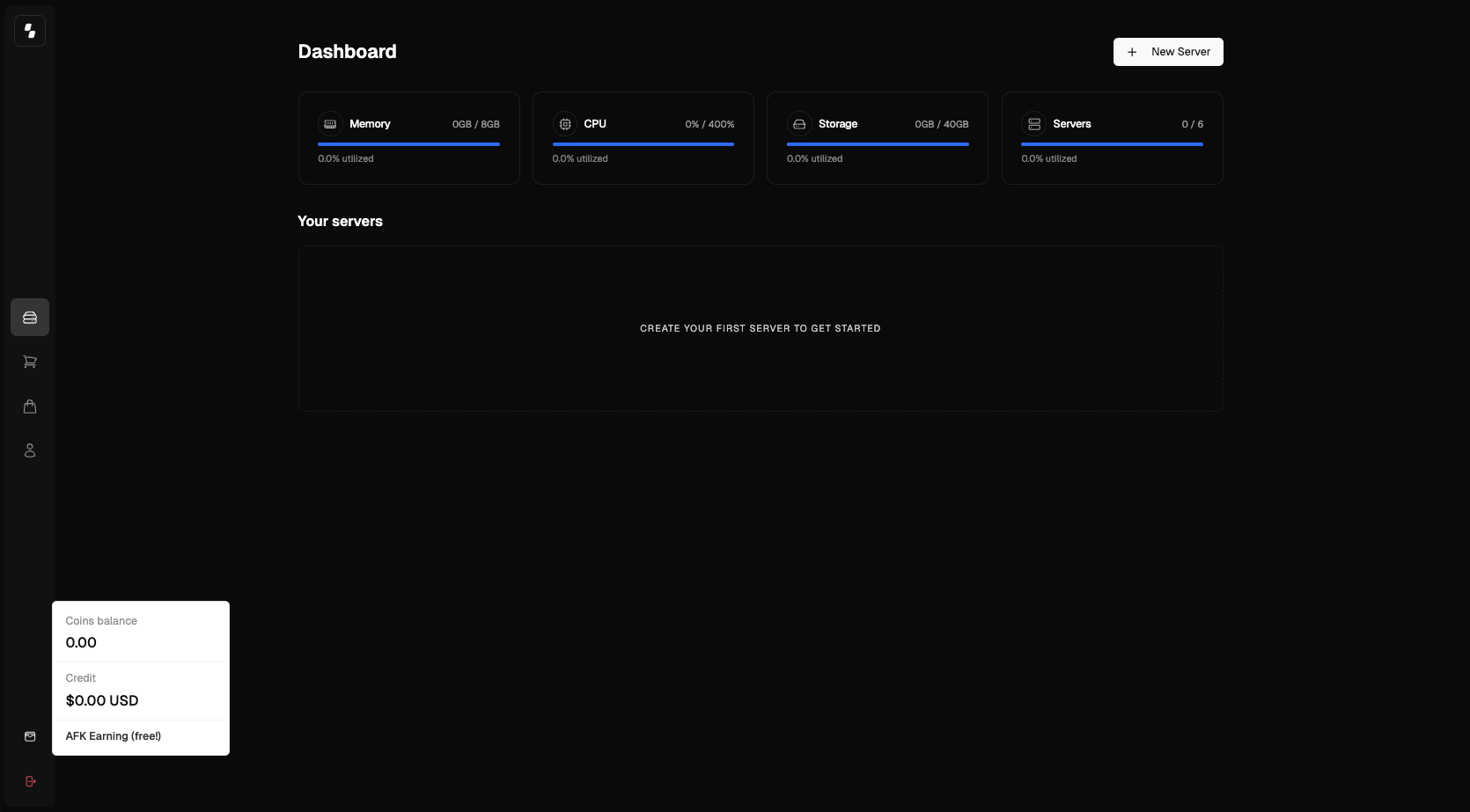Open the Store via the cart icon
Screen dimensions: 1470x812
click(30, 362)
